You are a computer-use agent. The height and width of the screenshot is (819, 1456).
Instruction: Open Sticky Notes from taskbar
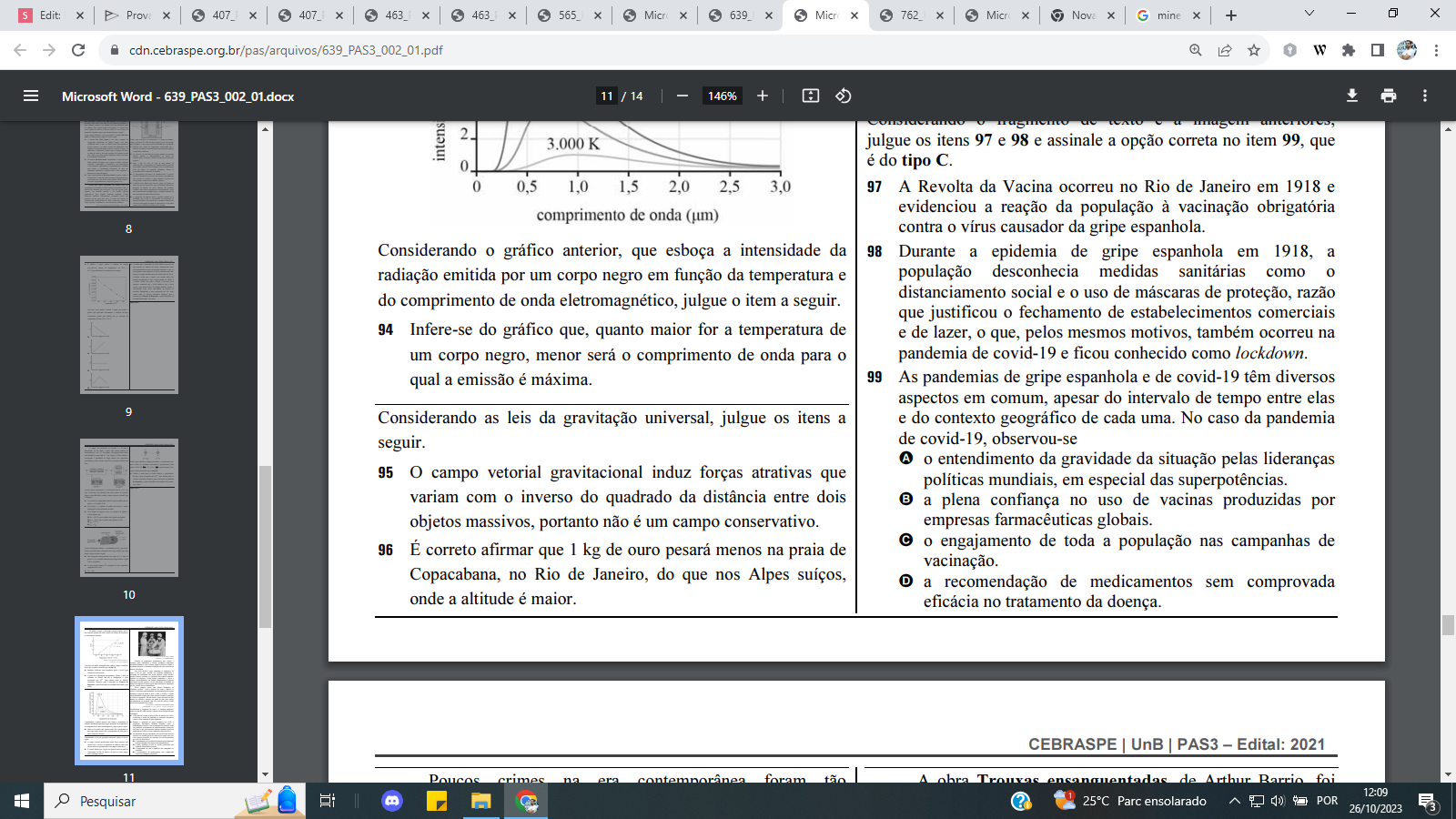[x=437, y=801]
